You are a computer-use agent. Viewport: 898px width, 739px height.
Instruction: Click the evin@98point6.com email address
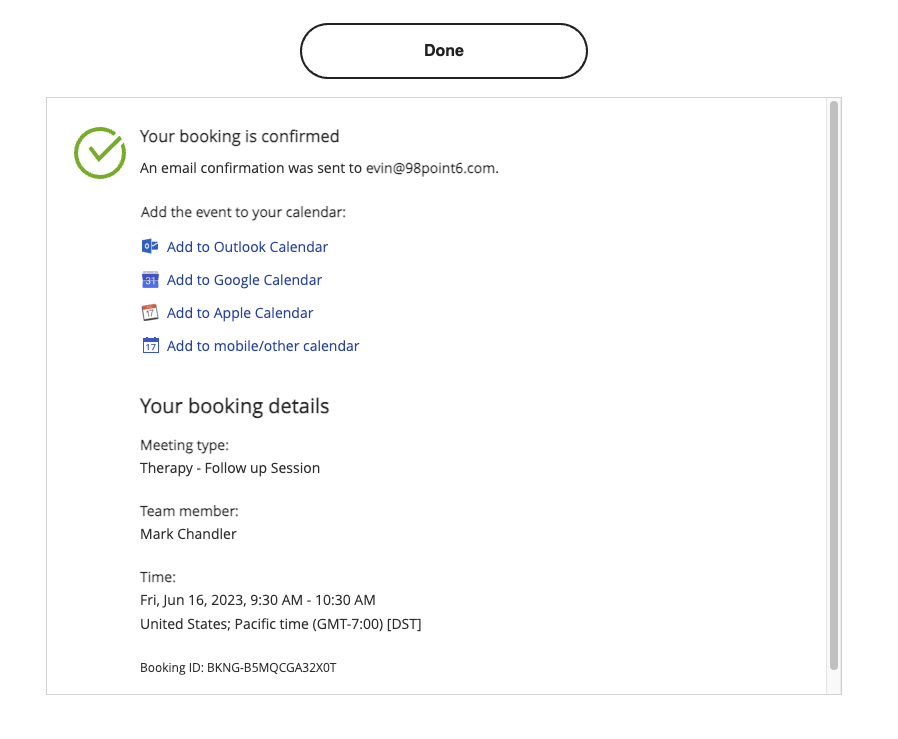point(431,168)
